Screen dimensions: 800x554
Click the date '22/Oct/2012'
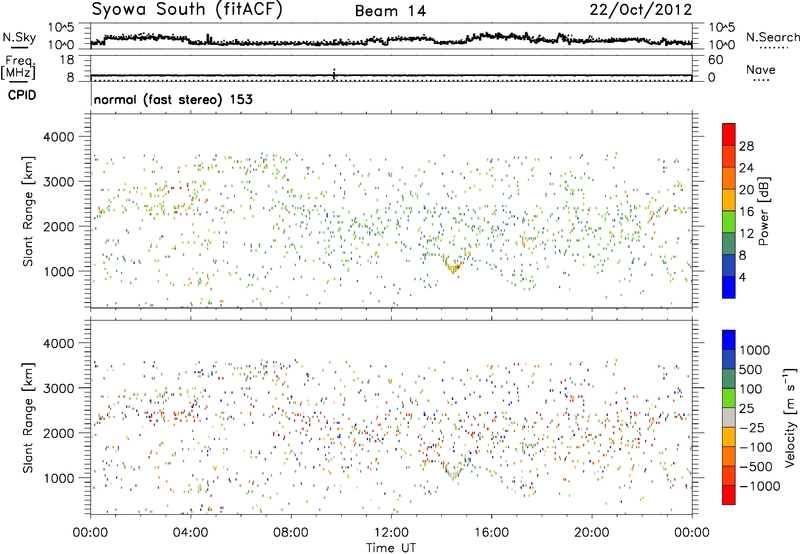pyautogui.click(x=641, y=9)
